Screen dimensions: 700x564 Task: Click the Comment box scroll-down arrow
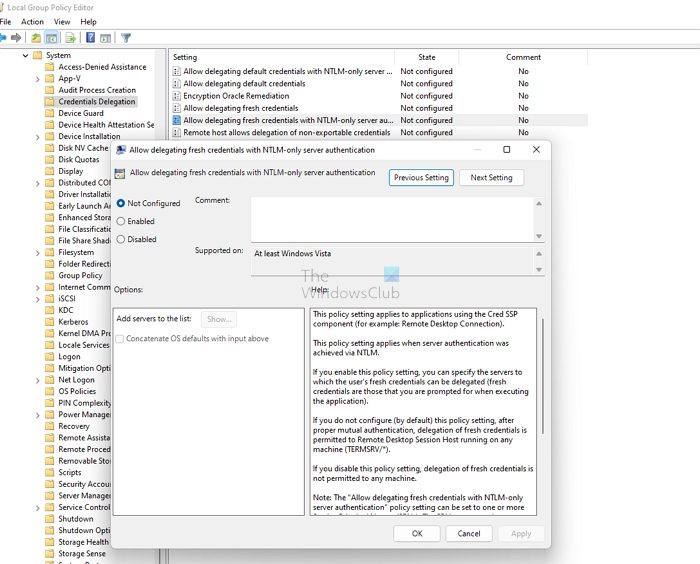click(539, 236)
